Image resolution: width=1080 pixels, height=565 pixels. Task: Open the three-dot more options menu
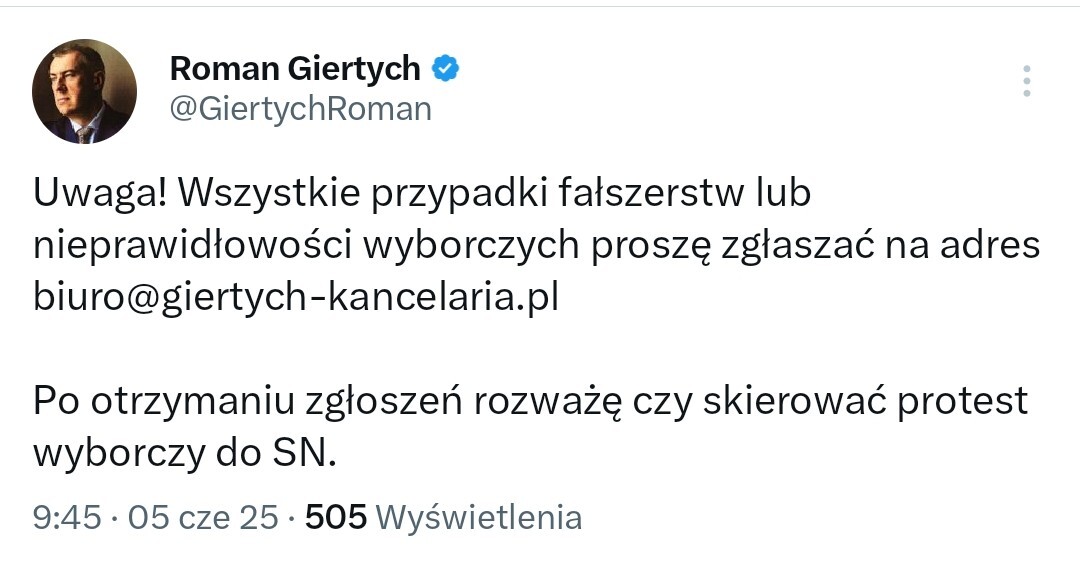(x=1026, y=81)
